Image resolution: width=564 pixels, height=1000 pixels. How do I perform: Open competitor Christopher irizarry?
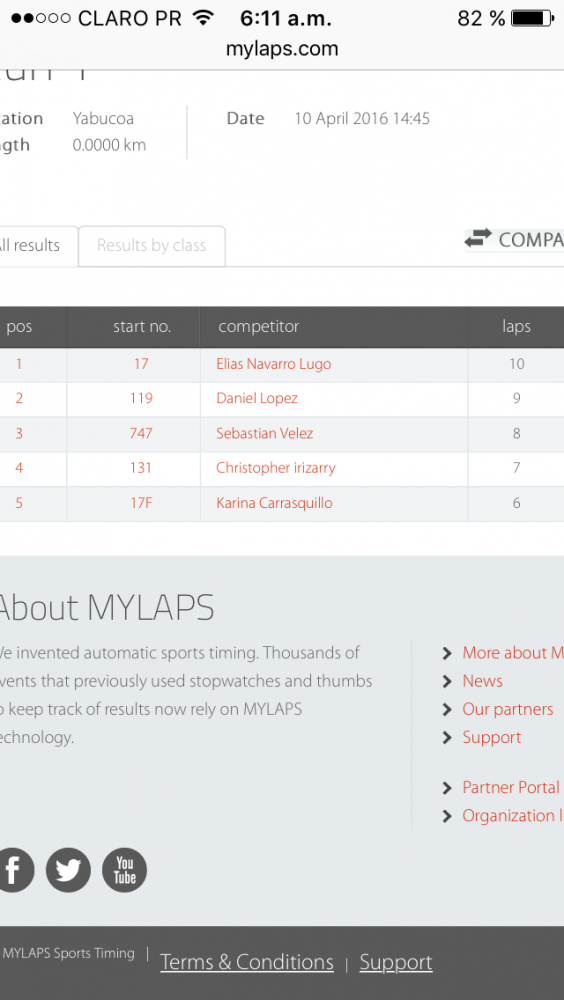276,468
